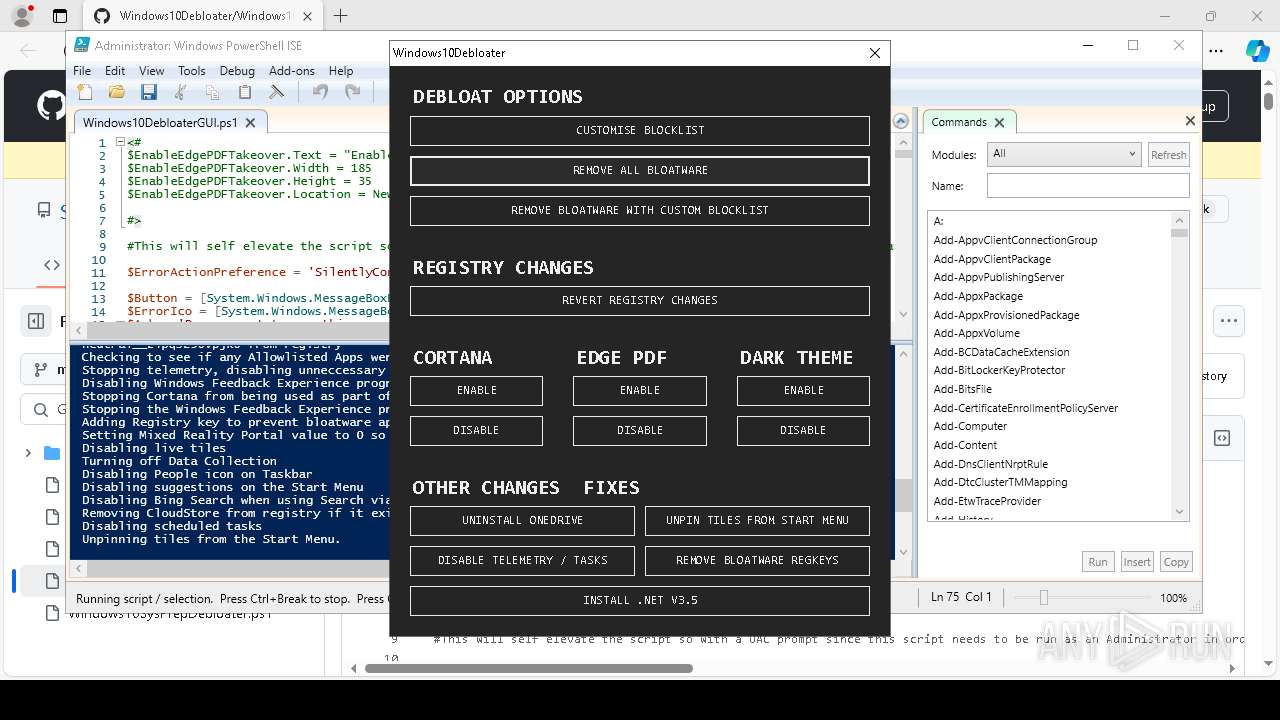Click the GitHub file search magnifier
Viewport: 1280px width, 720px height.
(41, 410)
